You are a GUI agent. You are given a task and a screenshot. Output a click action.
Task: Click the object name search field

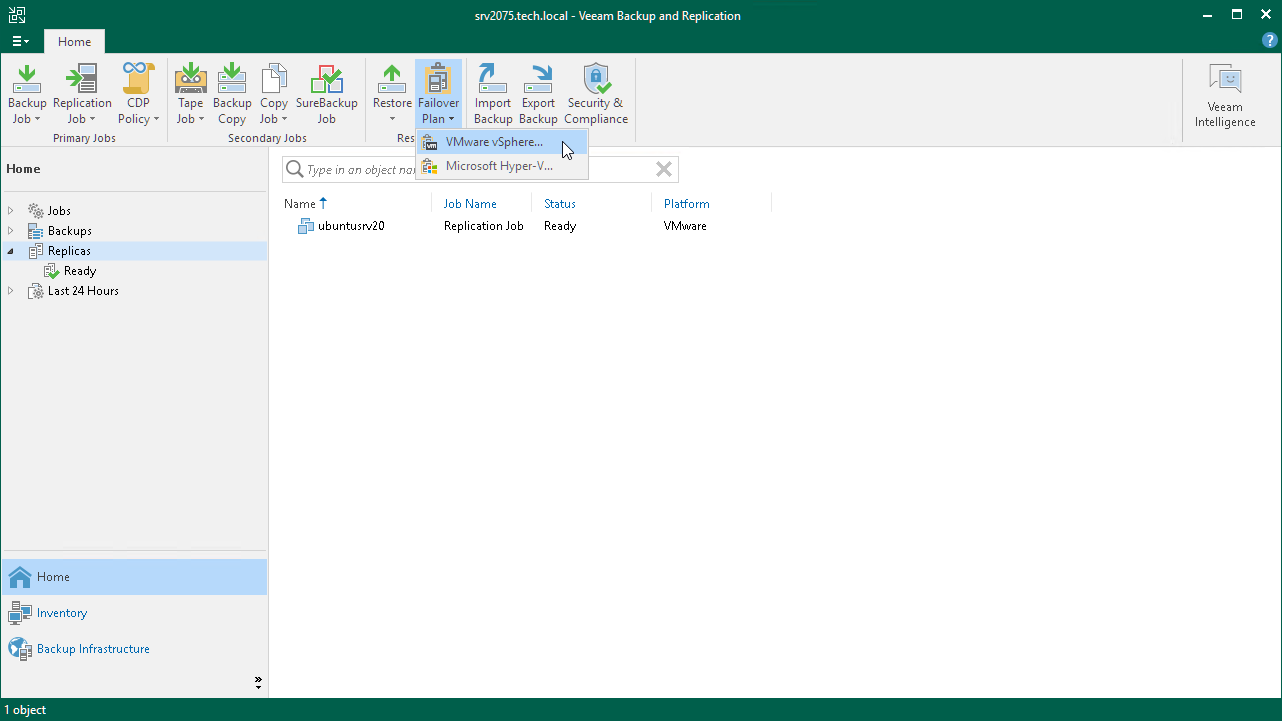[x=480, y=169]
